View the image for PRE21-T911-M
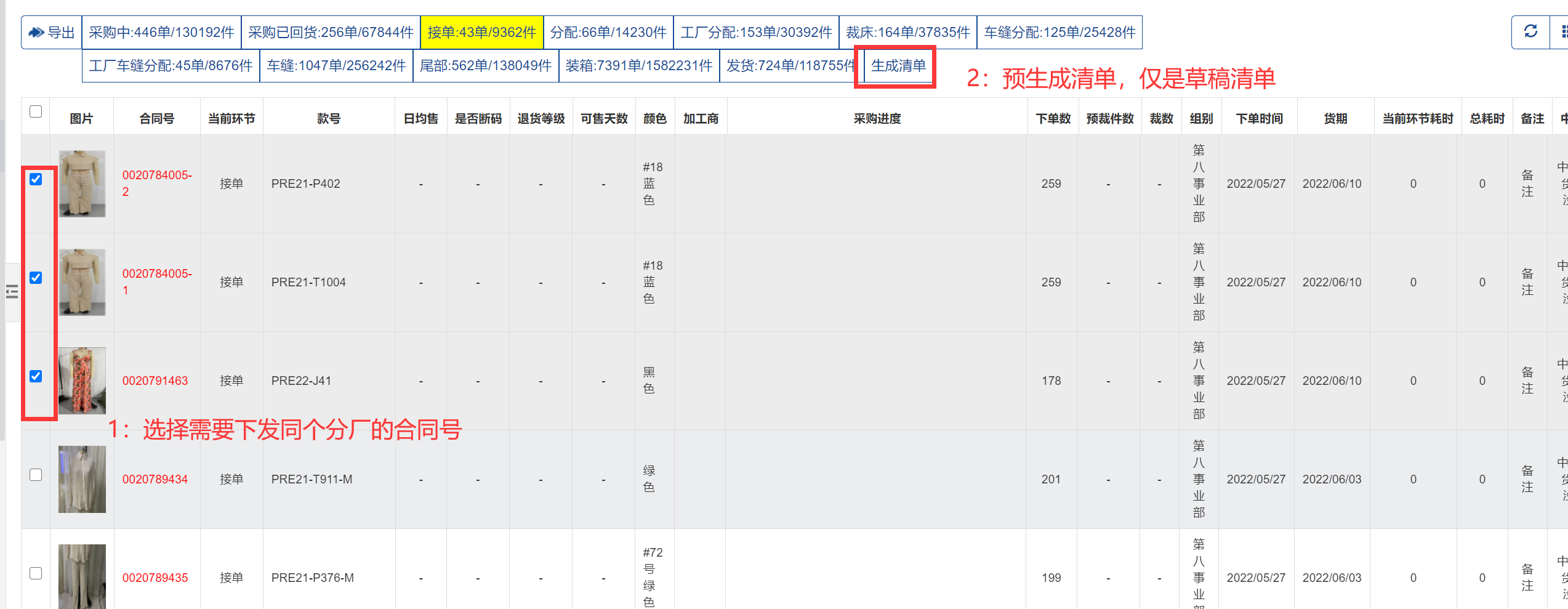The image size is (1568, 609). click(82, 479)
